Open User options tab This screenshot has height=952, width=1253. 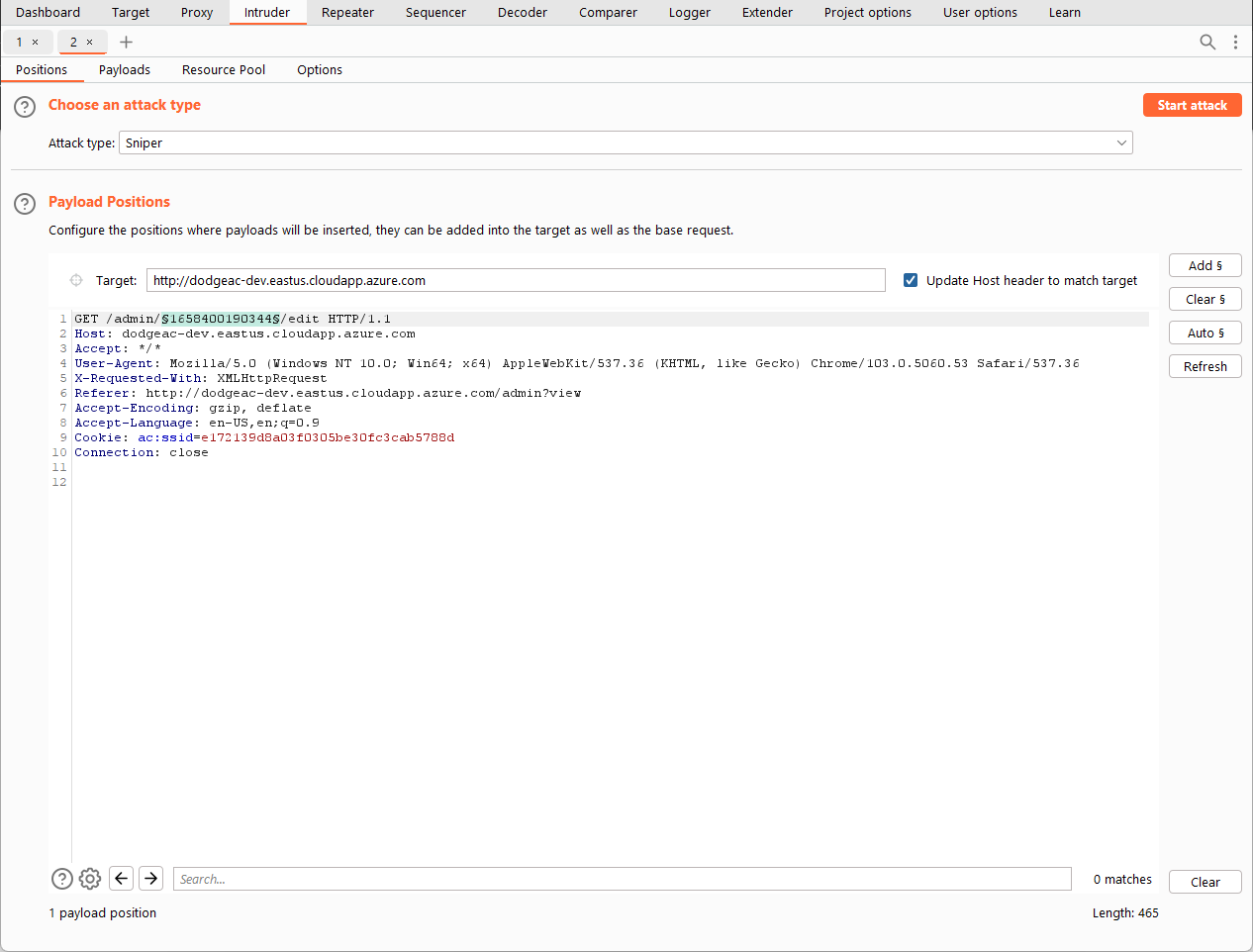pos(980,13)
